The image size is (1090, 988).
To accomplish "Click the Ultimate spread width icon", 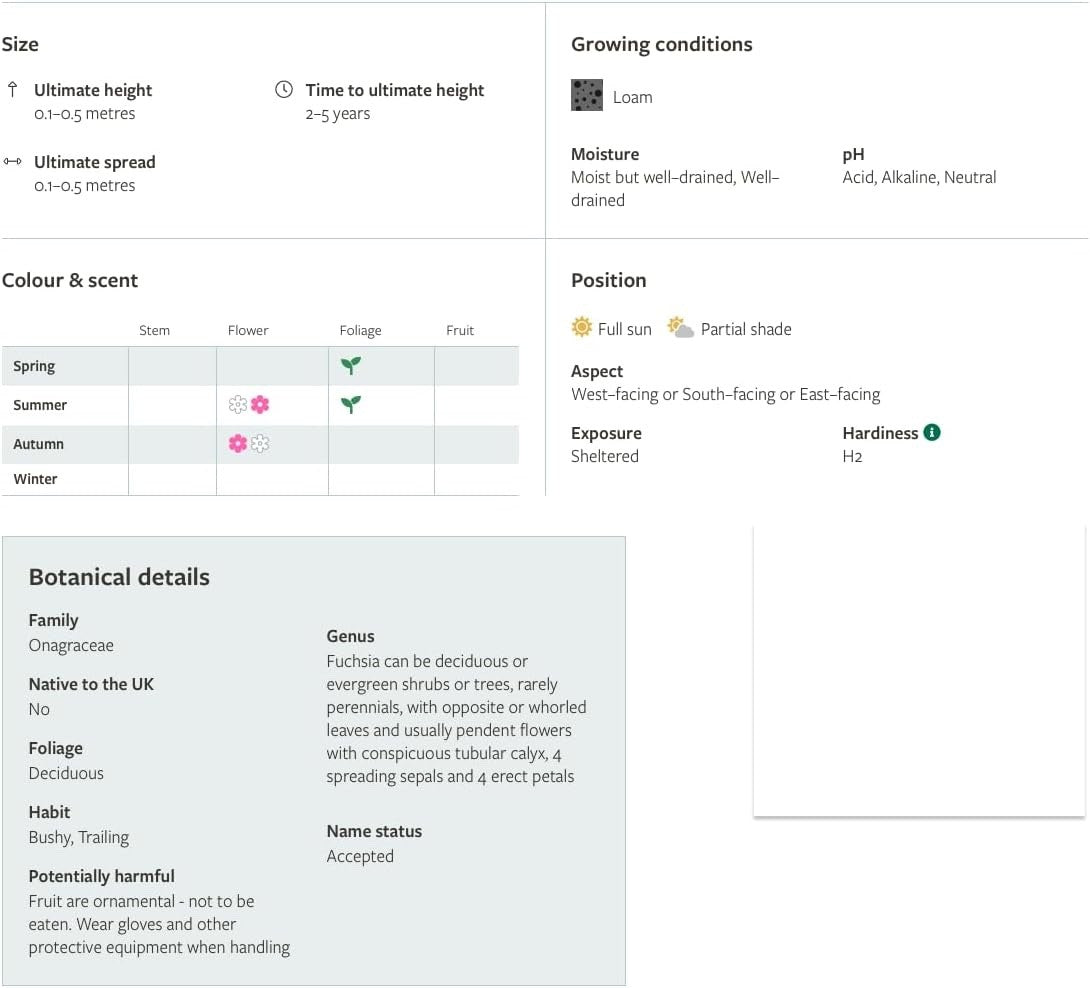I will pyautogui.click(x=13, y=161).
